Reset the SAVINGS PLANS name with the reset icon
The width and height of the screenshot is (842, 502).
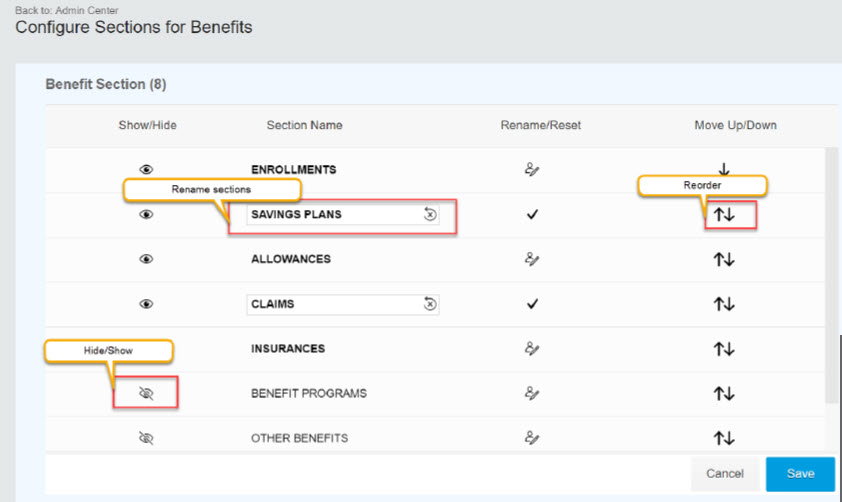[x=430, y=214]
